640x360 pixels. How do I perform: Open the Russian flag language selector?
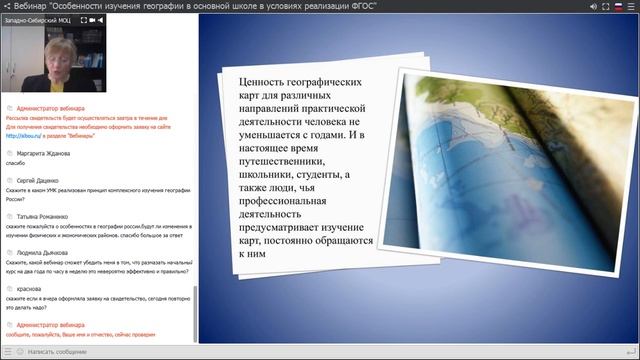pyautogui.click(x=619, y=7)
